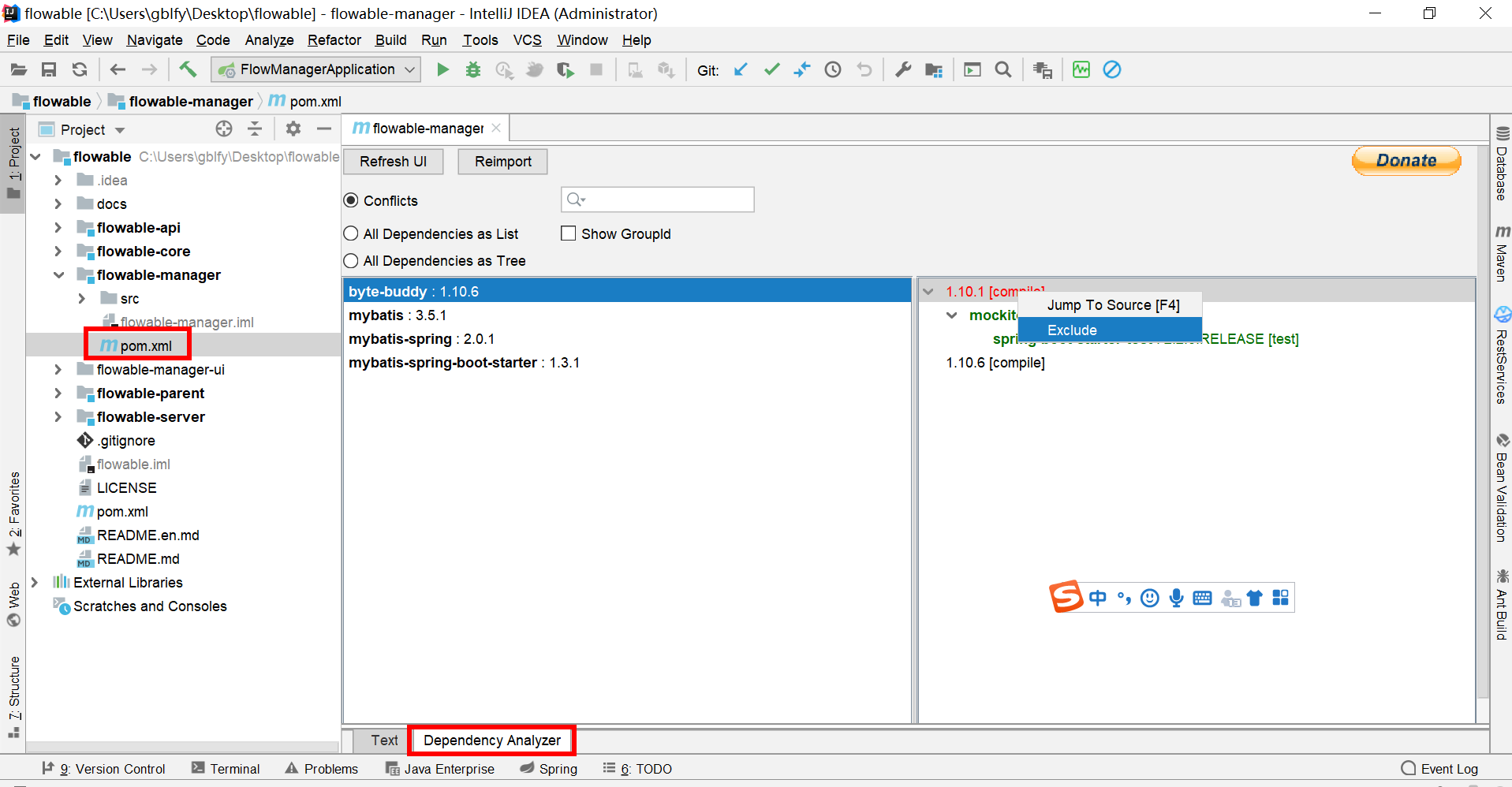Select All Dependencies as Tree option
The width and height of the screenshot is (1512, 787).
coord(351,260)
